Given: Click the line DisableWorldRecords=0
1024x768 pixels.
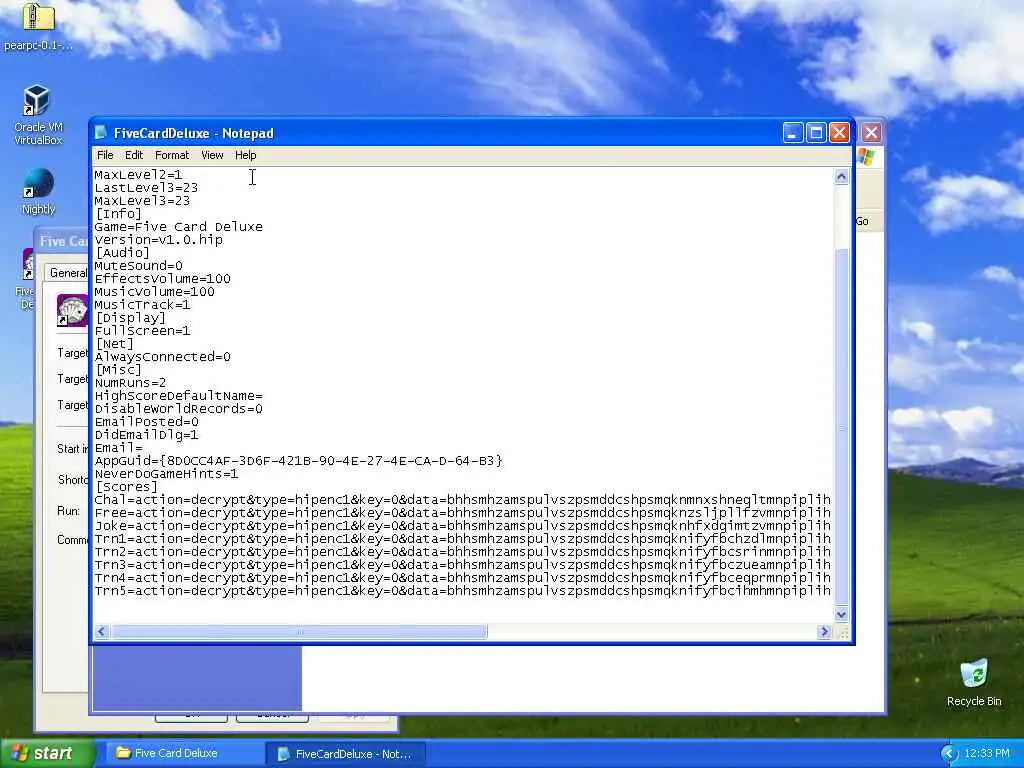Looking at the screenshot, I should pyautogui.click(x=179, y=409).
